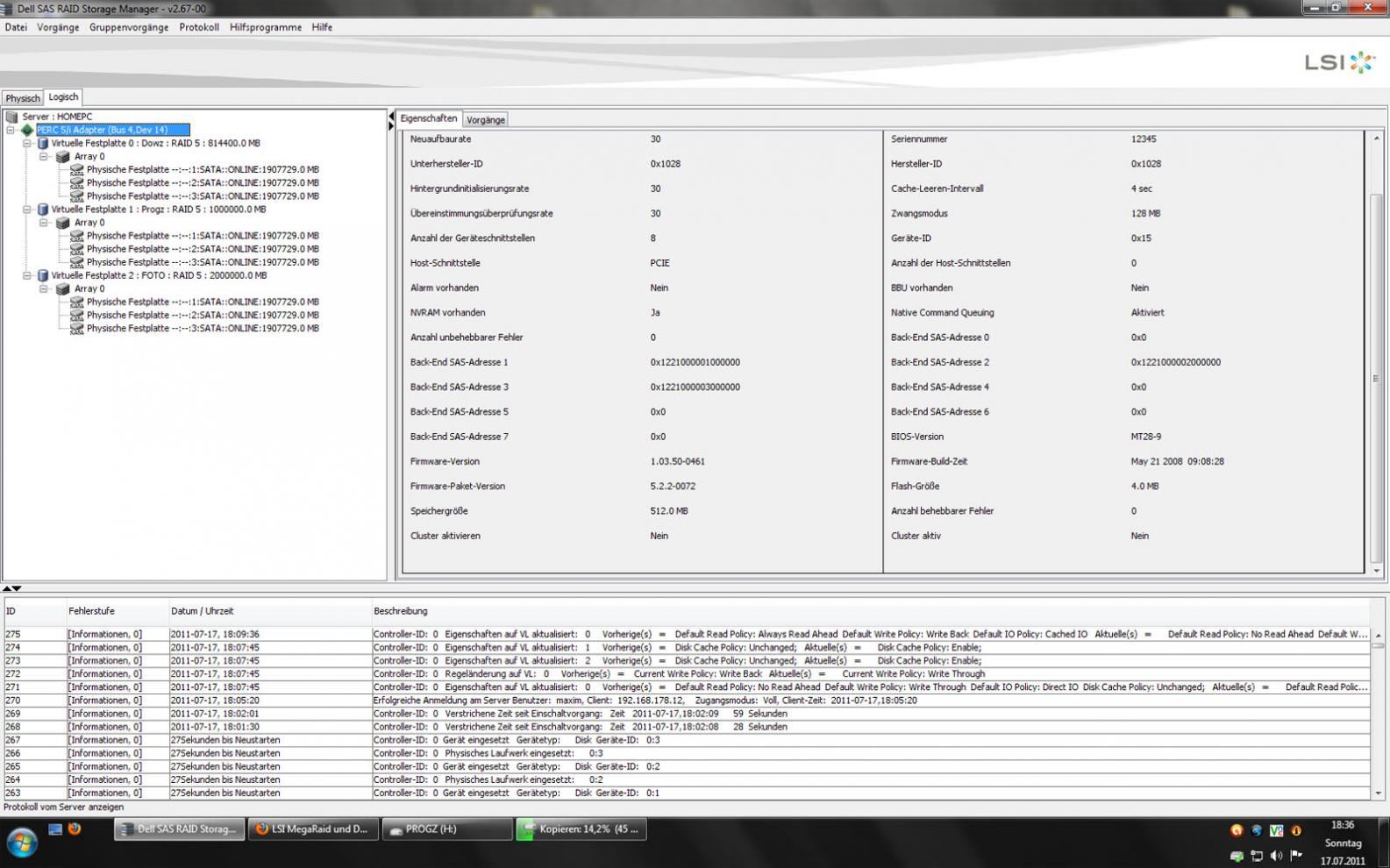Collapse Virtuelle Festplatte 2 FOTO node
The width and height of the screenshot is (1390, 868).
[x=27, y=275]
